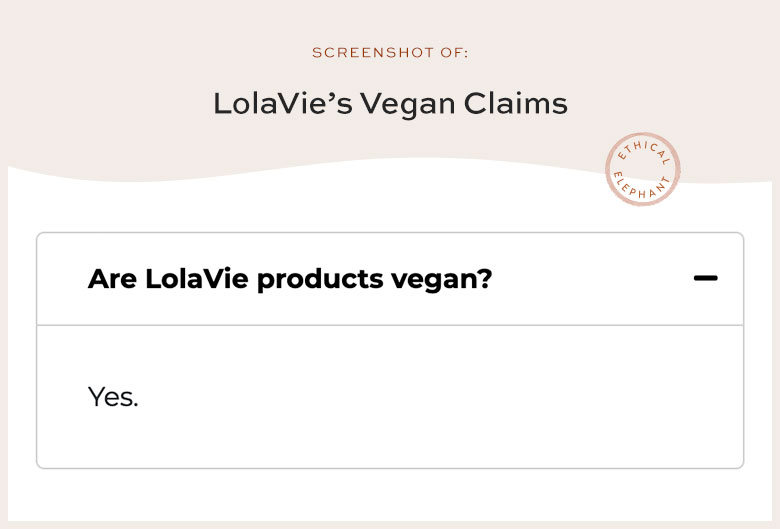Click the blank area of the answer panel beside 'Yes.'
Screen dimensions: 780x529
point(438,397)
